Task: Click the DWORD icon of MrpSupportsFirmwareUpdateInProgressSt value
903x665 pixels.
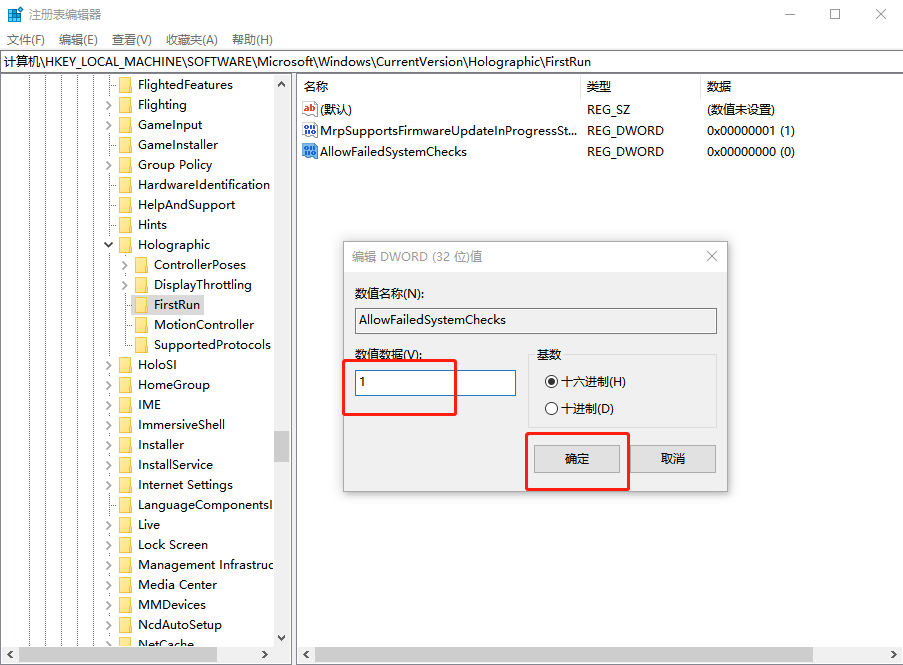Action: (x=310, y=130)
